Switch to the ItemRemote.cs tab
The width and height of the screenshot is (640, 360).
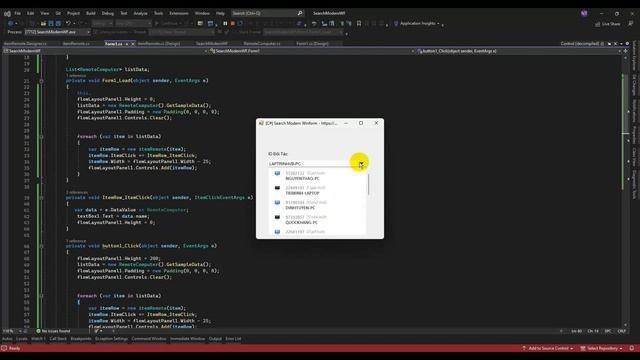[x=76, y=44]
